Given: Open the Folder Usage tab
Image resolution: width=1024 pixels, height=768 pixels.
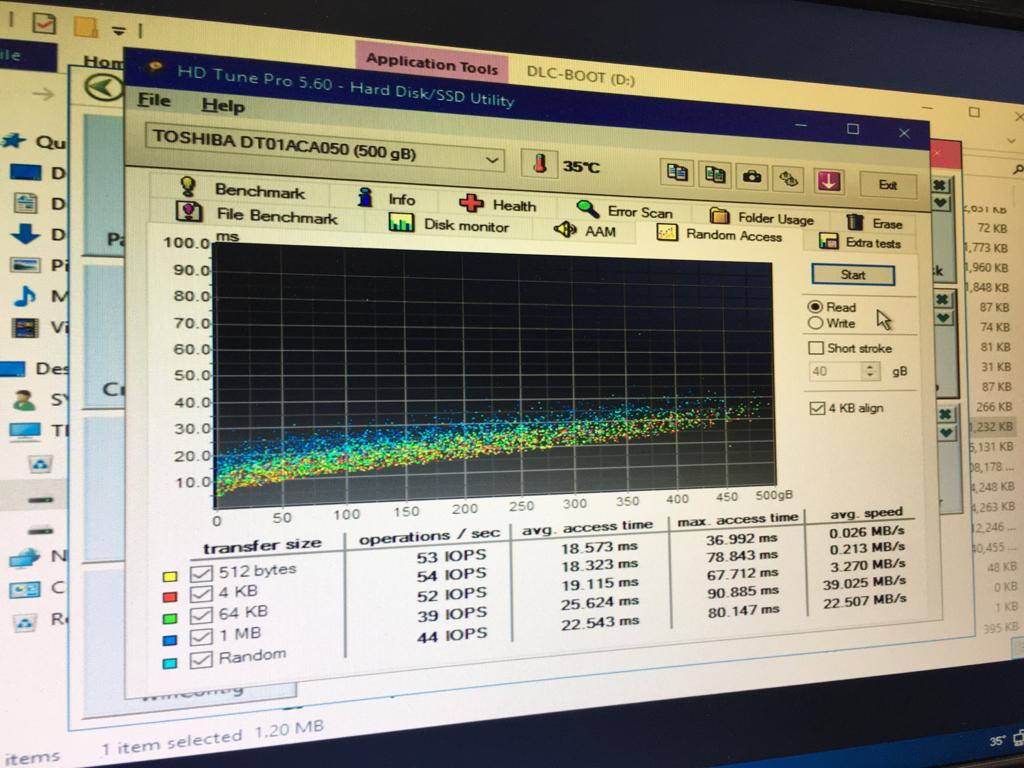Looking at the screenshot, I should pyautogui.click(x=761, y=216).
